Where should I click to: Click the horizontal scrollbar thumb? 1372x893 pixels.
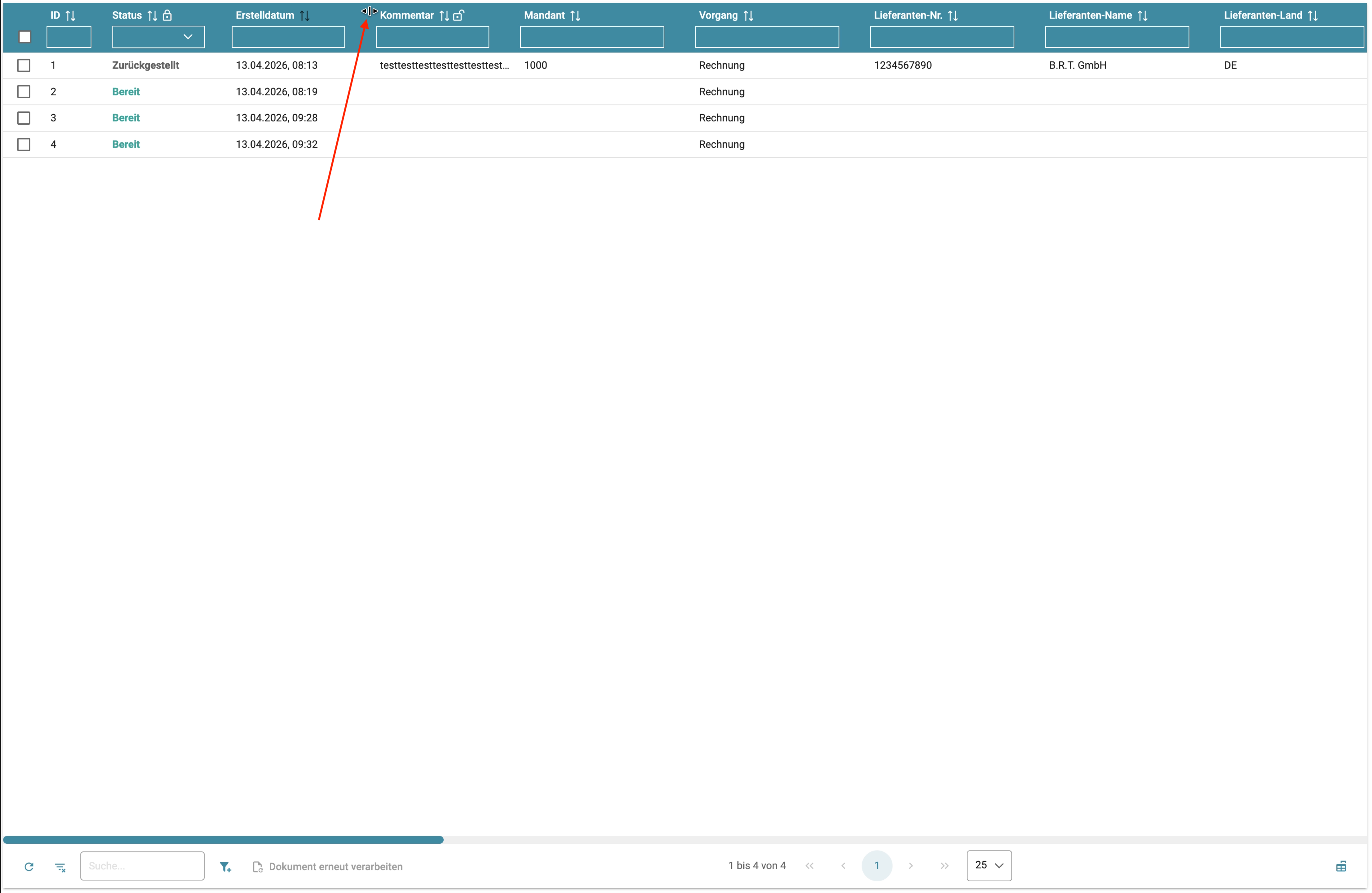(x=223, y=839)
